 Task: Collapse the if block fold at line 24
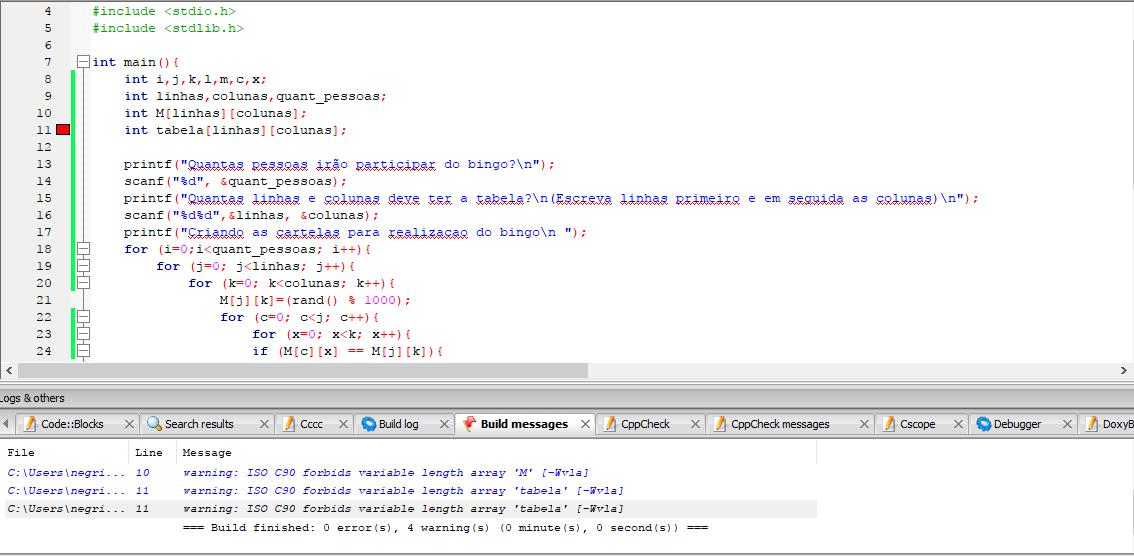(x=83, y=351)
